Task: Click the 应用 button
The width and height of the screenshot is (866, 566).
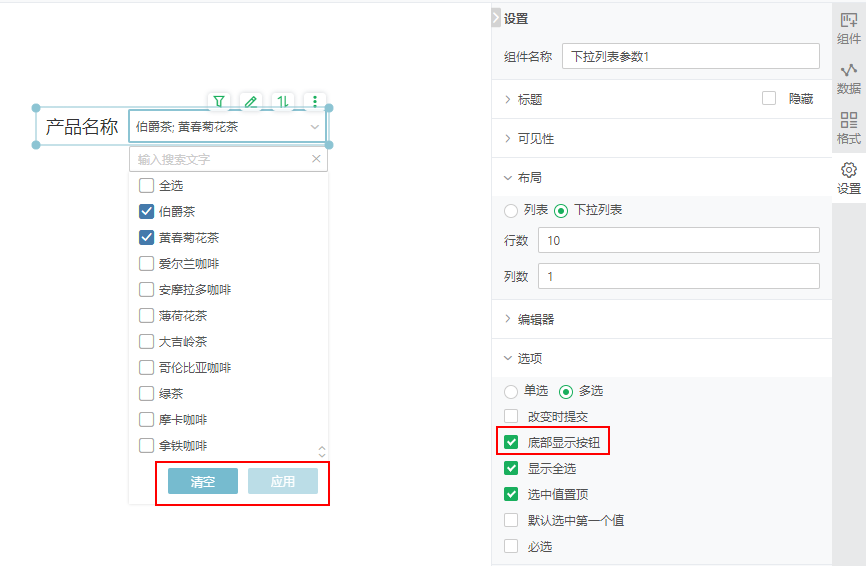Action: tap(283, 481)
